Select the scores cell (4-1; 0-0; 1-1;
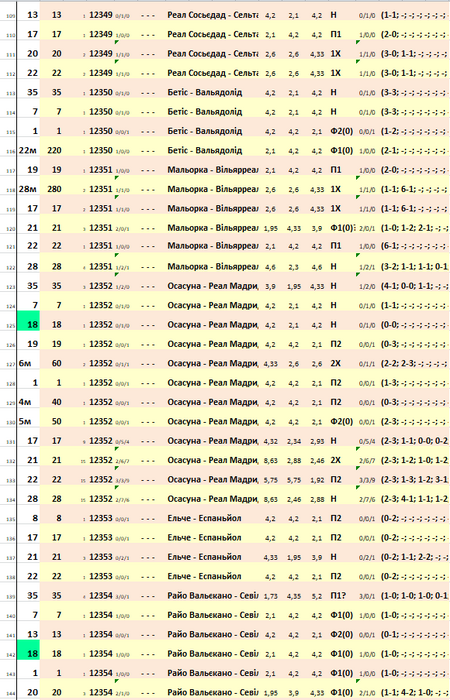 [415, 286]
